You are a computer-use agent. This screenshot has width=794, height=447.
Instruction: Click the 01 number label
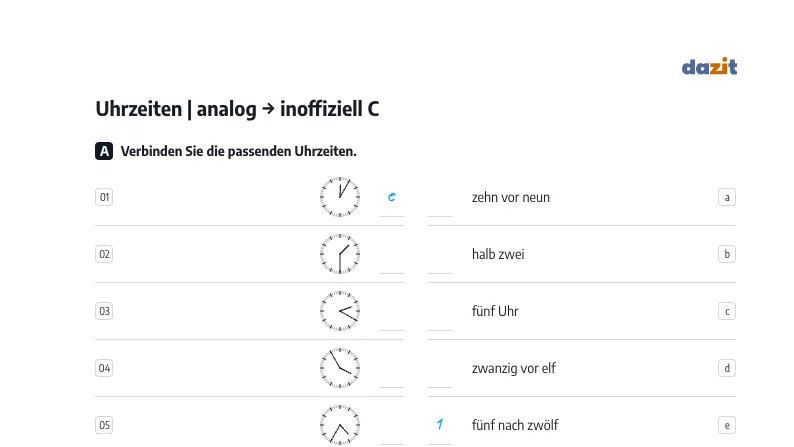coord(104,197)
